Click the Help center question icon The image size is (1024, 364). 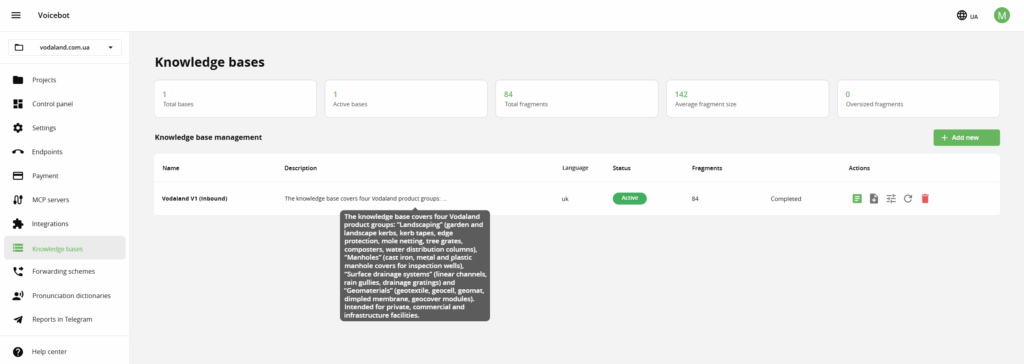[18, 352]
